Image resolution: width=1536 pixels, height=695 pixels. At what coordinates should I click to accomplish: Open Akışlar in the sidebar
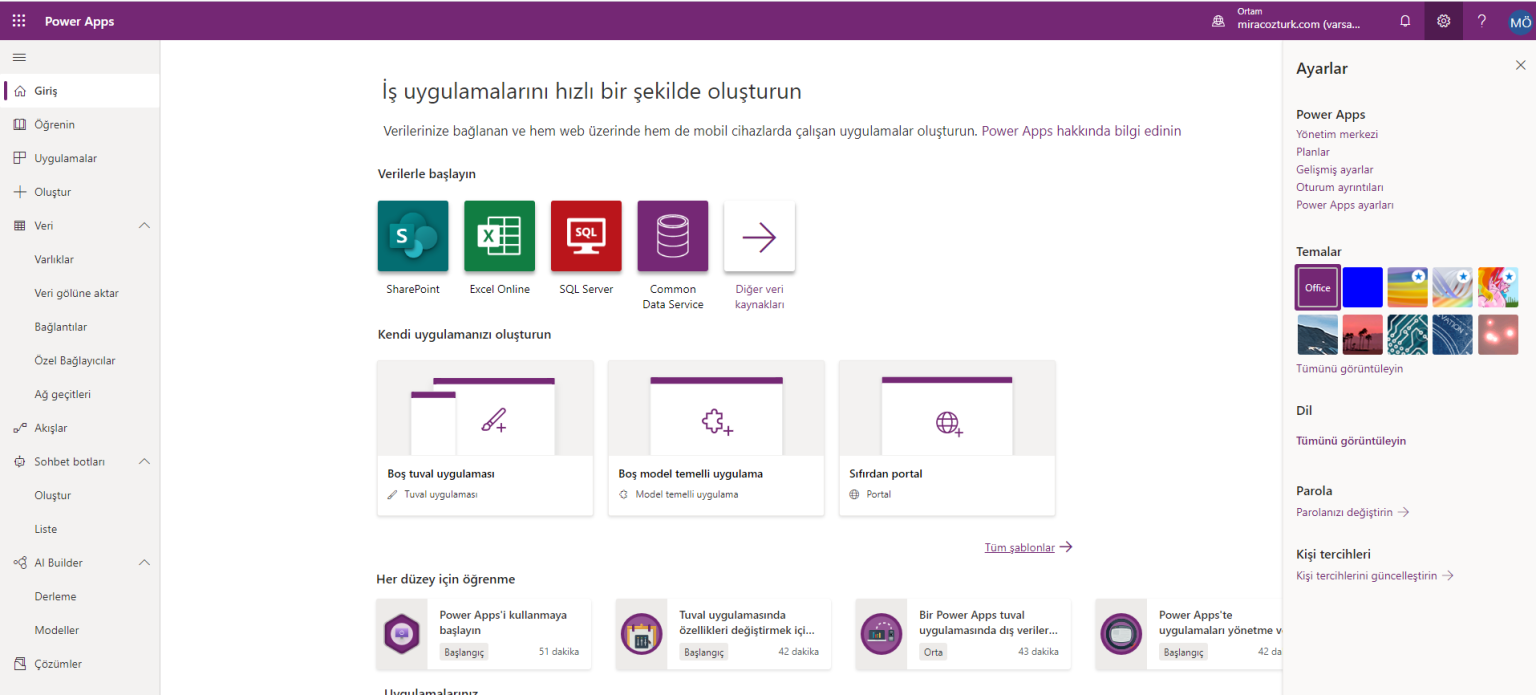[x=80, y=428]
